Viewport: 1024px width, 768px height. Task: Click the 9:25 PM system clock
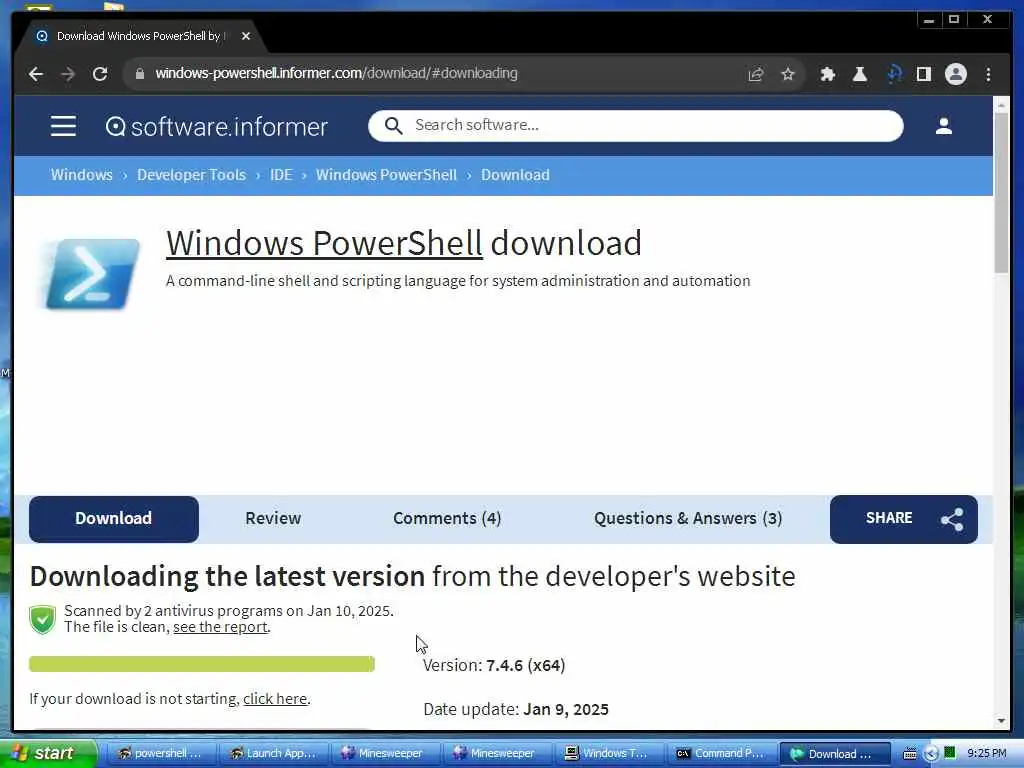986,754
